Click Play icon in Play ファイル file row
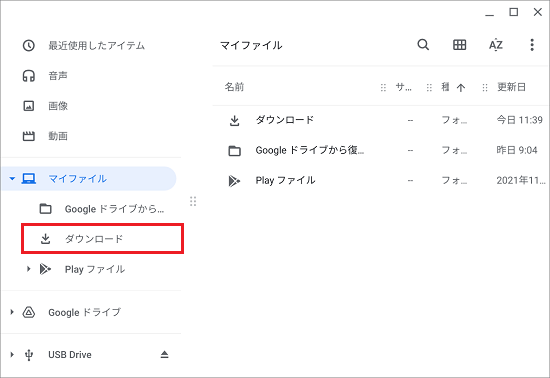 [234, 181]
